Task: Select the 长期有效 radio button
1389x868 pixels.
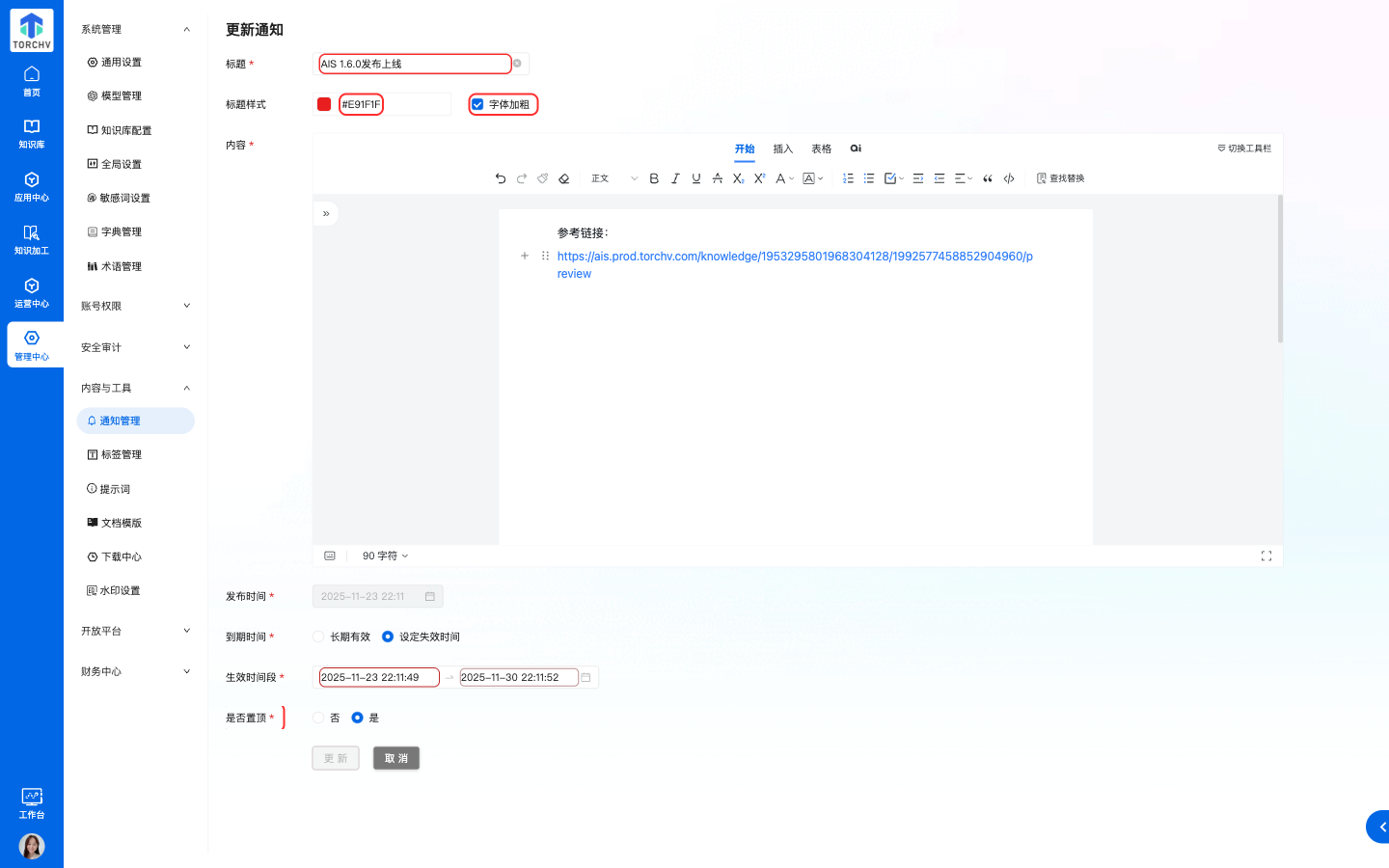Action: [318, 637]
